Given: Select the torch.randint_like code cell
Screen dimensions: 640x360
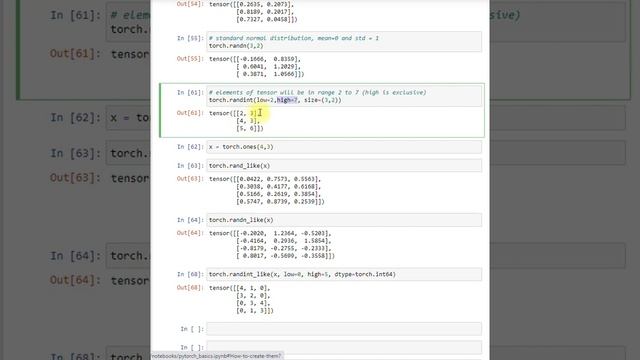Looking at the screenshot, I should pyautogui.click(x=344, y=274).
